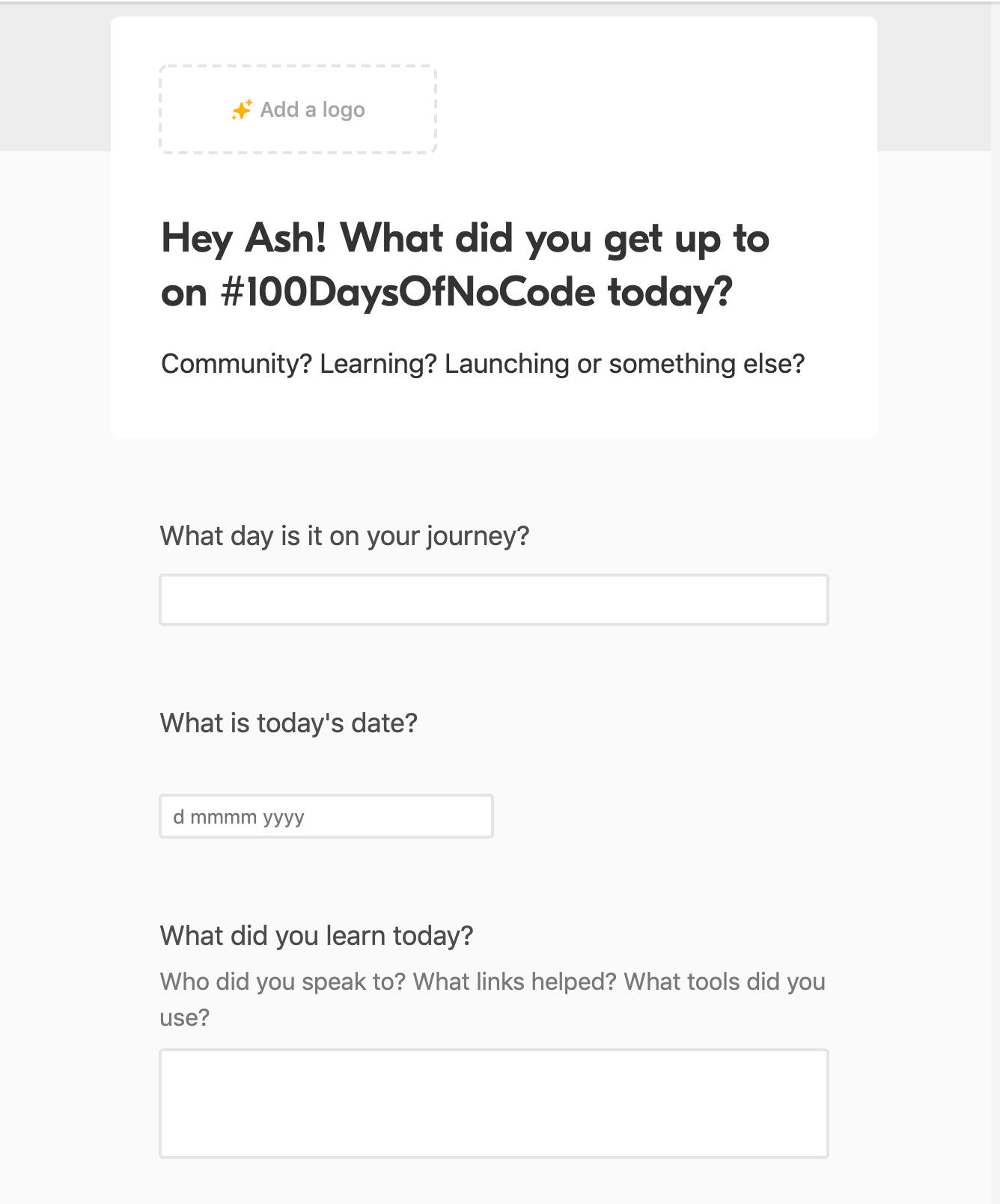Viewport: 1000px width, 1204px height.
Task: Click the 'Add a logo' text
Action: (312, 110)
